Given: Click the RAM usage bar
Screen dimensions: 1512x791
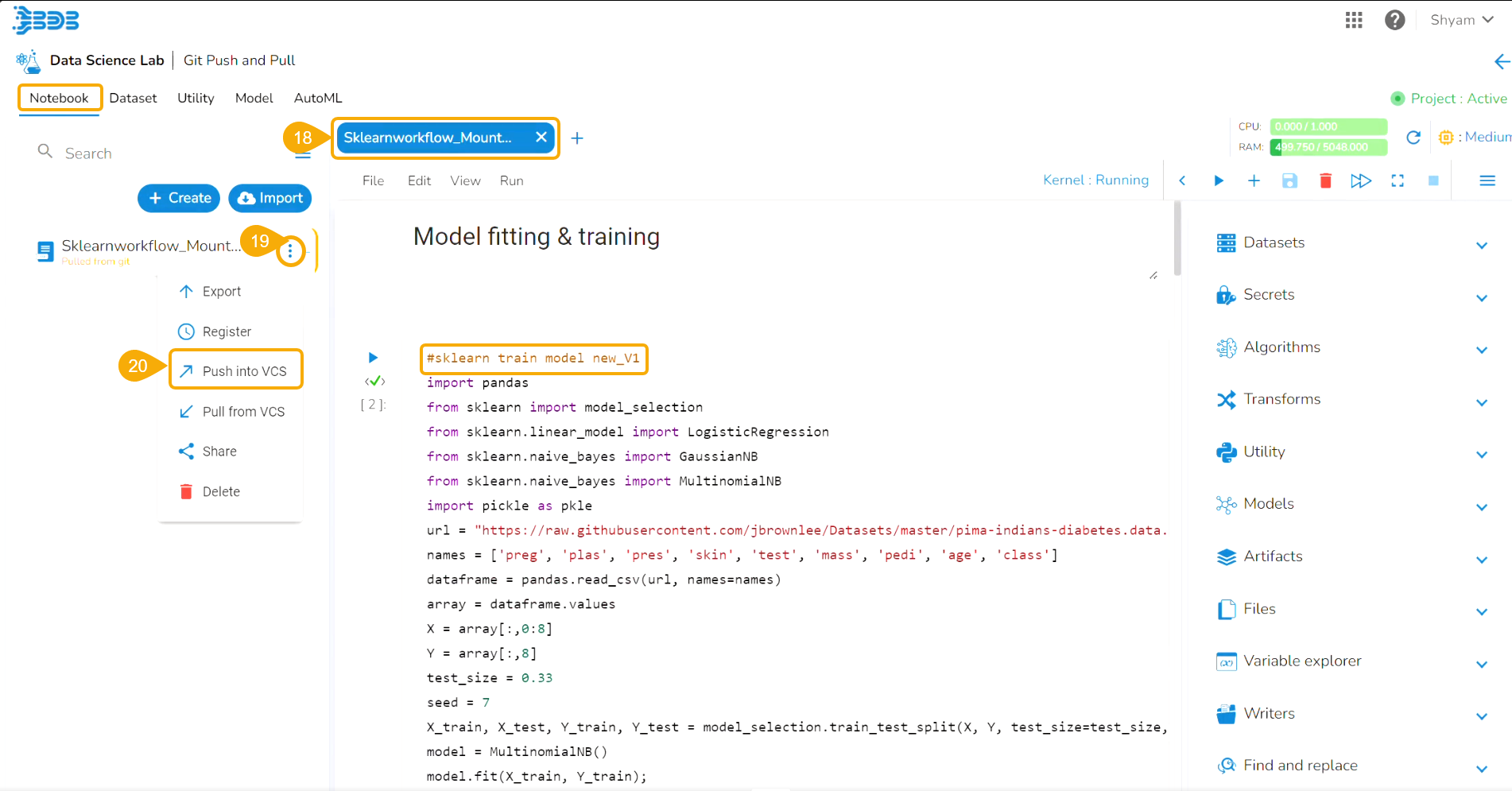Looking at the screenshot, I should 1328,147.
